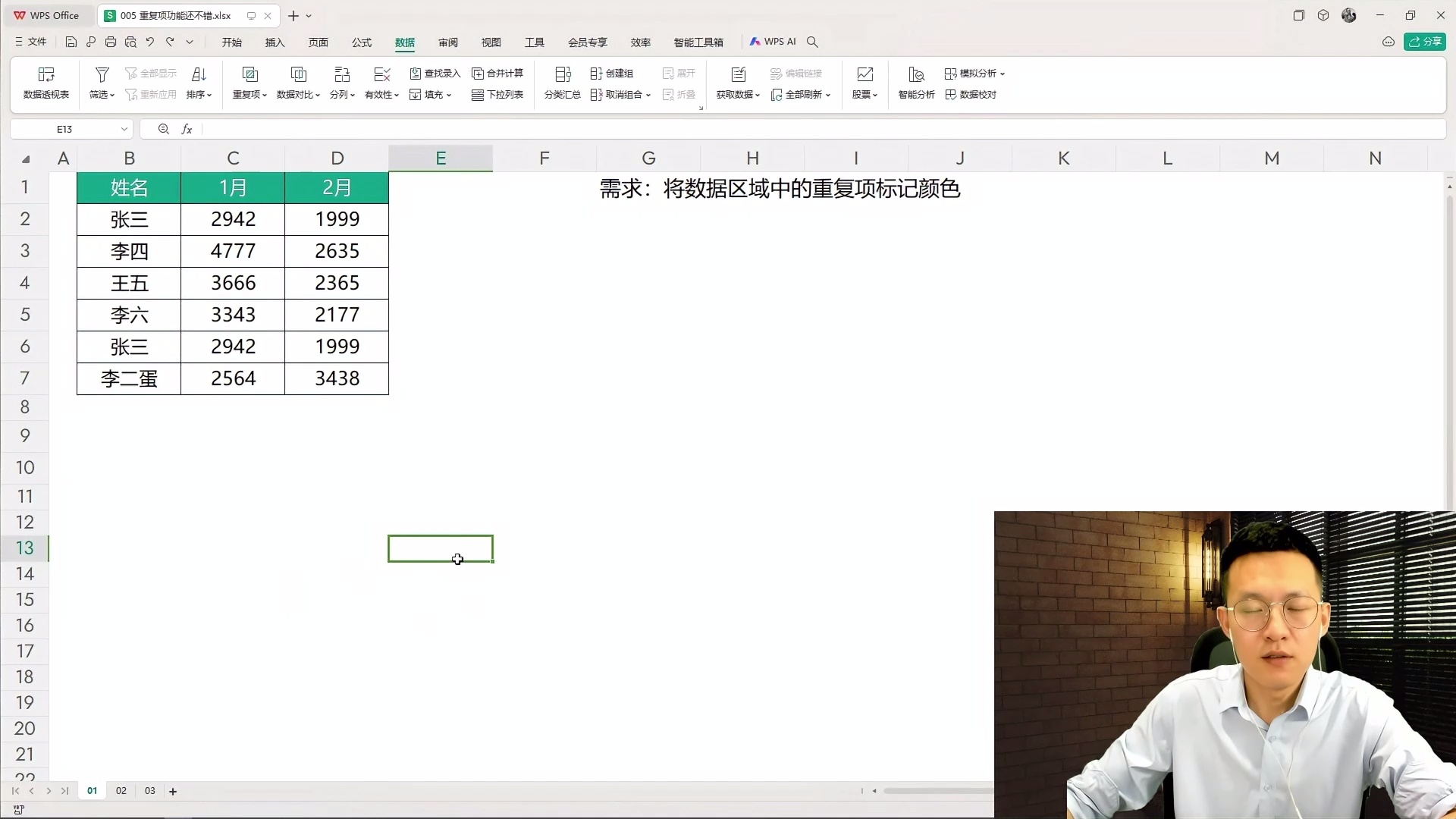Image resolution: width=1456 pixels, height=819 pixels.
Task: Select the 排序 sort tool
Action: click(x=198, y=82)
